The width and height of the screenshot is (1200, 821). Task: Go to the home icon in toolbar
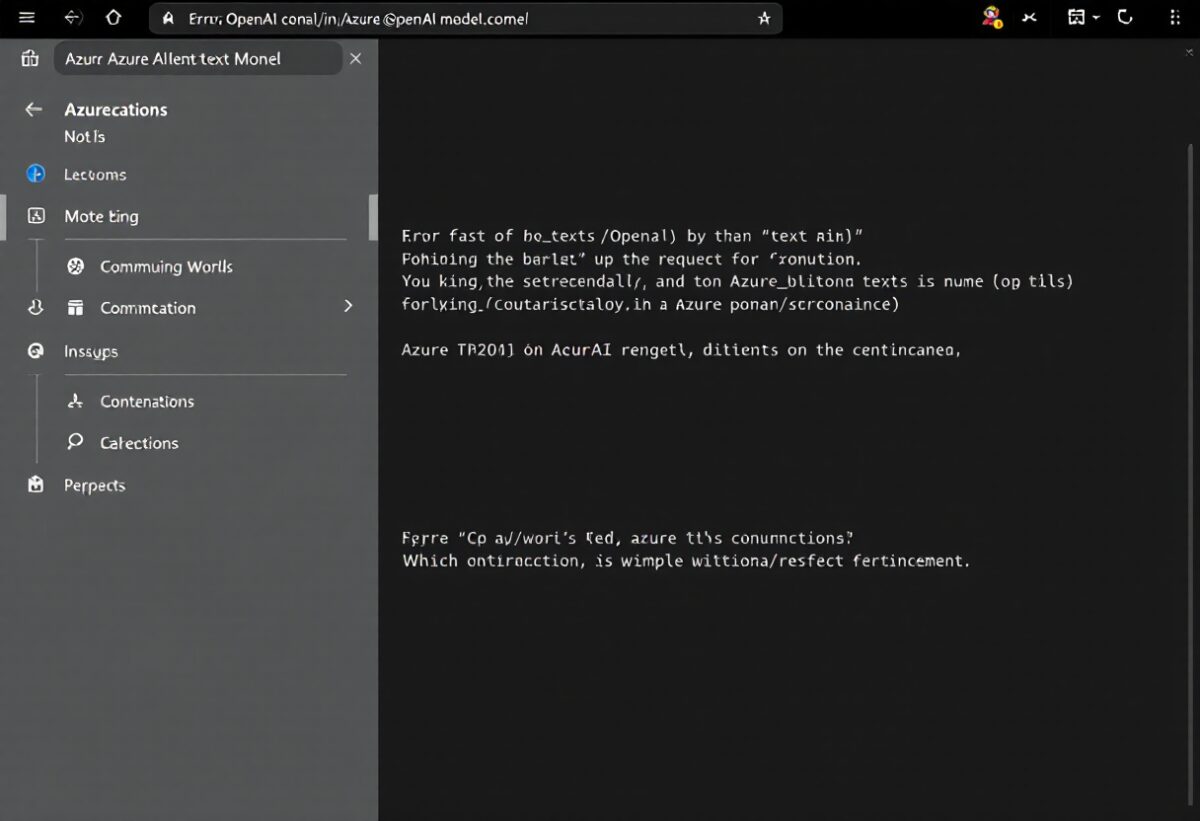pos(113,18)
